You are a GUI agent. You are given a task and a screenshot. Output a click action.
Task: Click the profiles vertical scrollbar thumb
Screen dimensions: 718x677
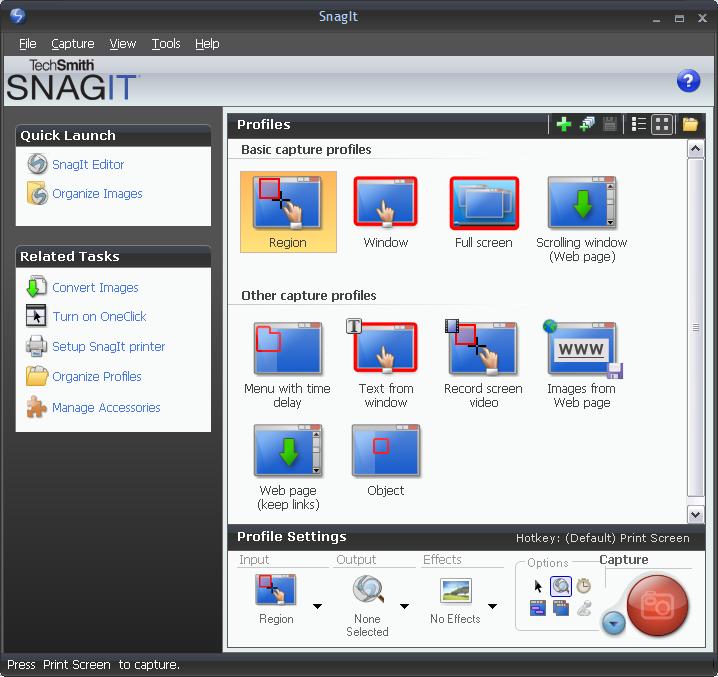[x=696, y=327]
